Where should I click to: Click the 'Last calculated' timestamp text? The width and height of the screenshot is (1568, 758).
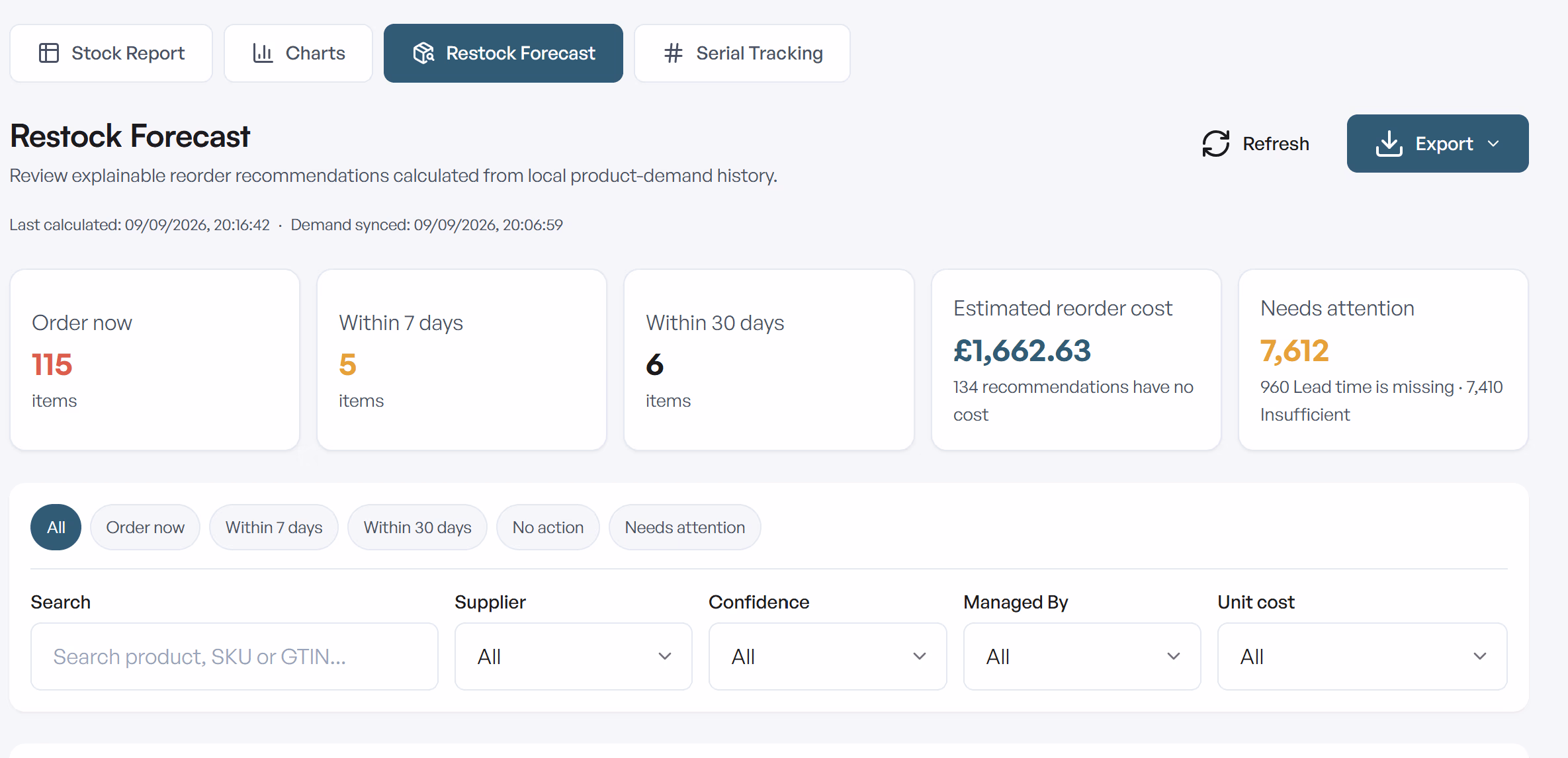click(x=140, y=225)
